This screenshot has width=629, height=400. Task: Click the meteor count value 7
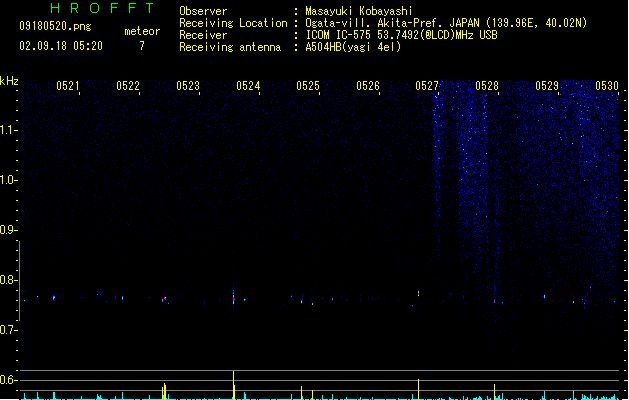142,46
